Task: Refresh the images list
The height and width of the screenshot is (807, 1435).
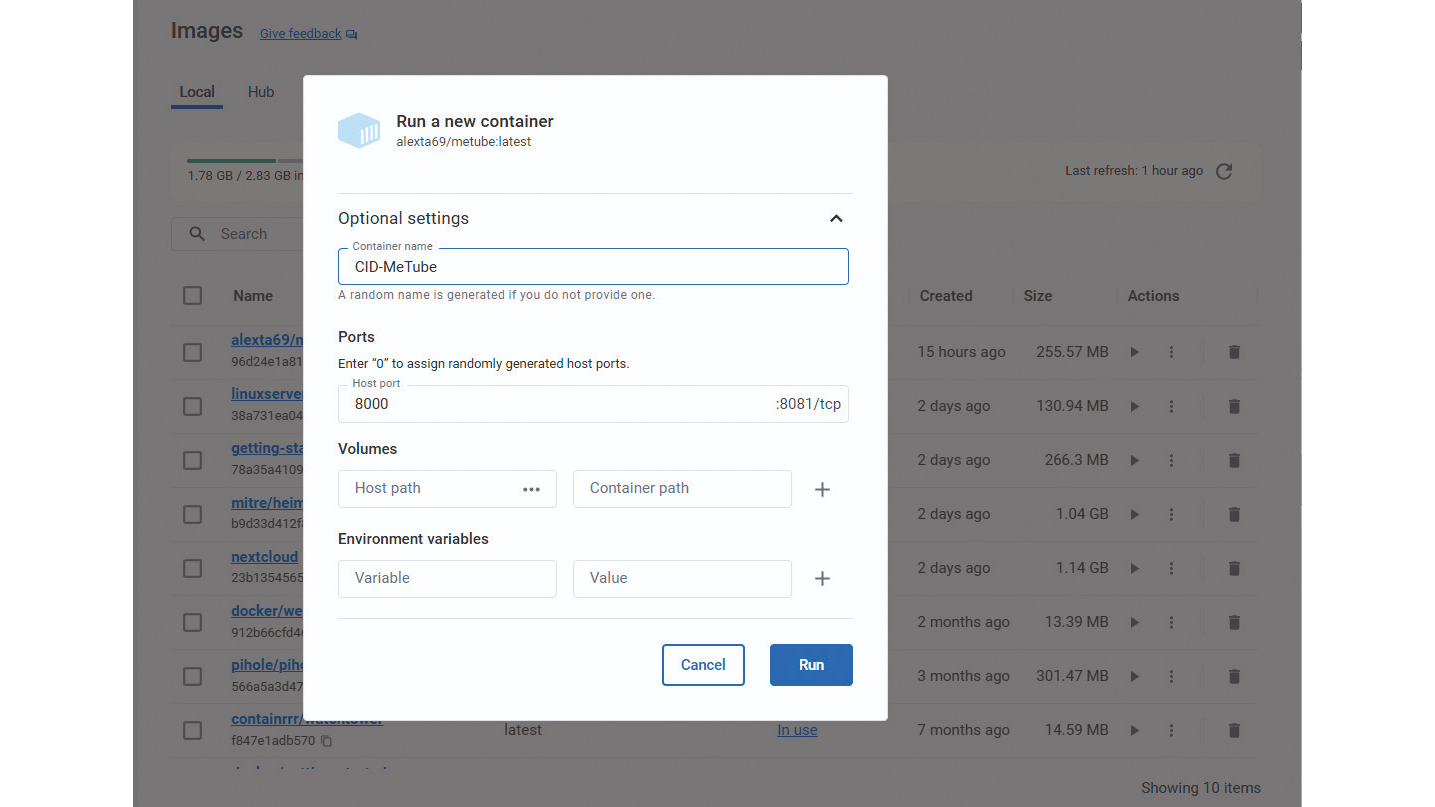Action: click(x=1224, y=171)
